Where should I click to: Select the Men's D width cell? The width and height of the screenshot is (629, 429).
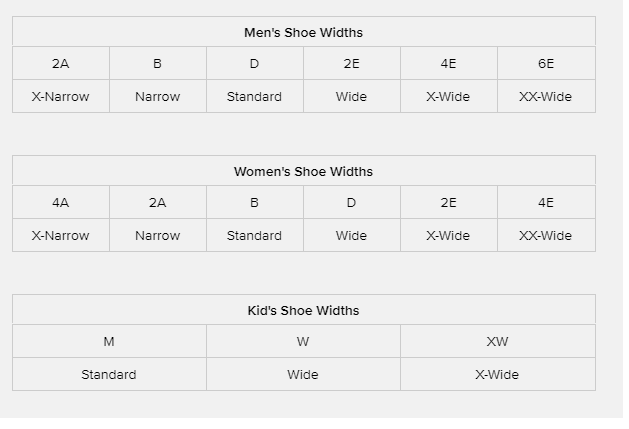click(x=254, y=64)
